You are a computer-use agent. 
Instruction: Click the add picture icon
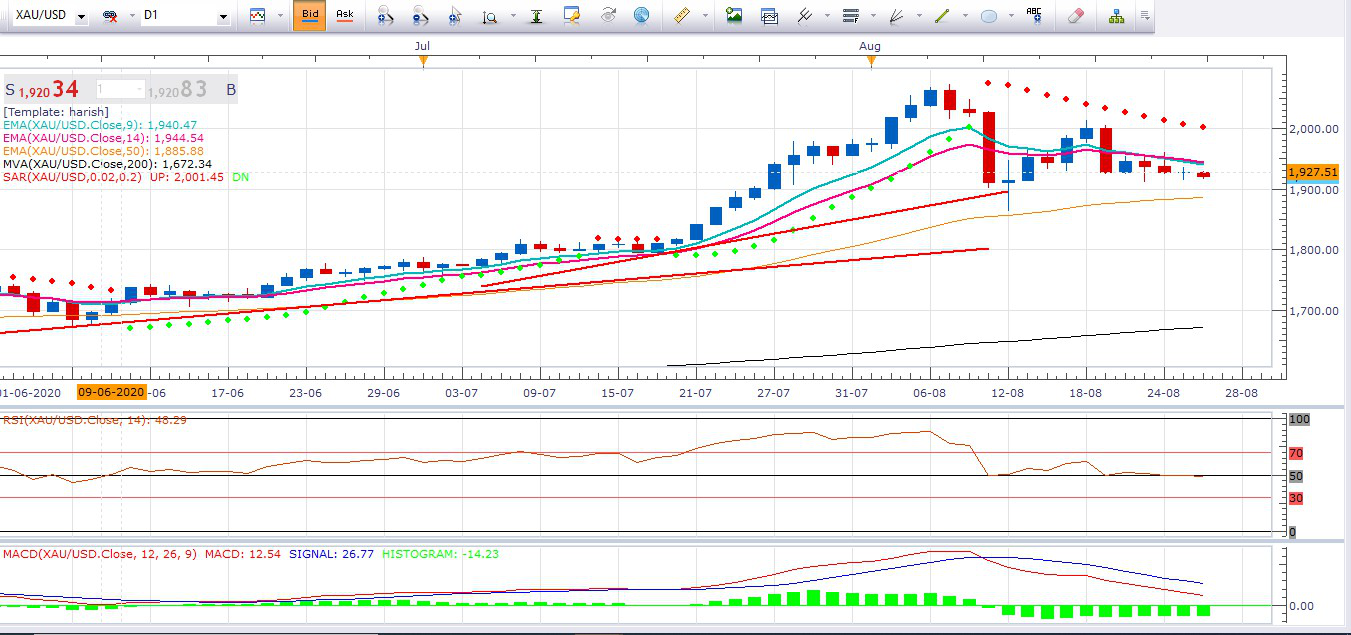point(734,16)
